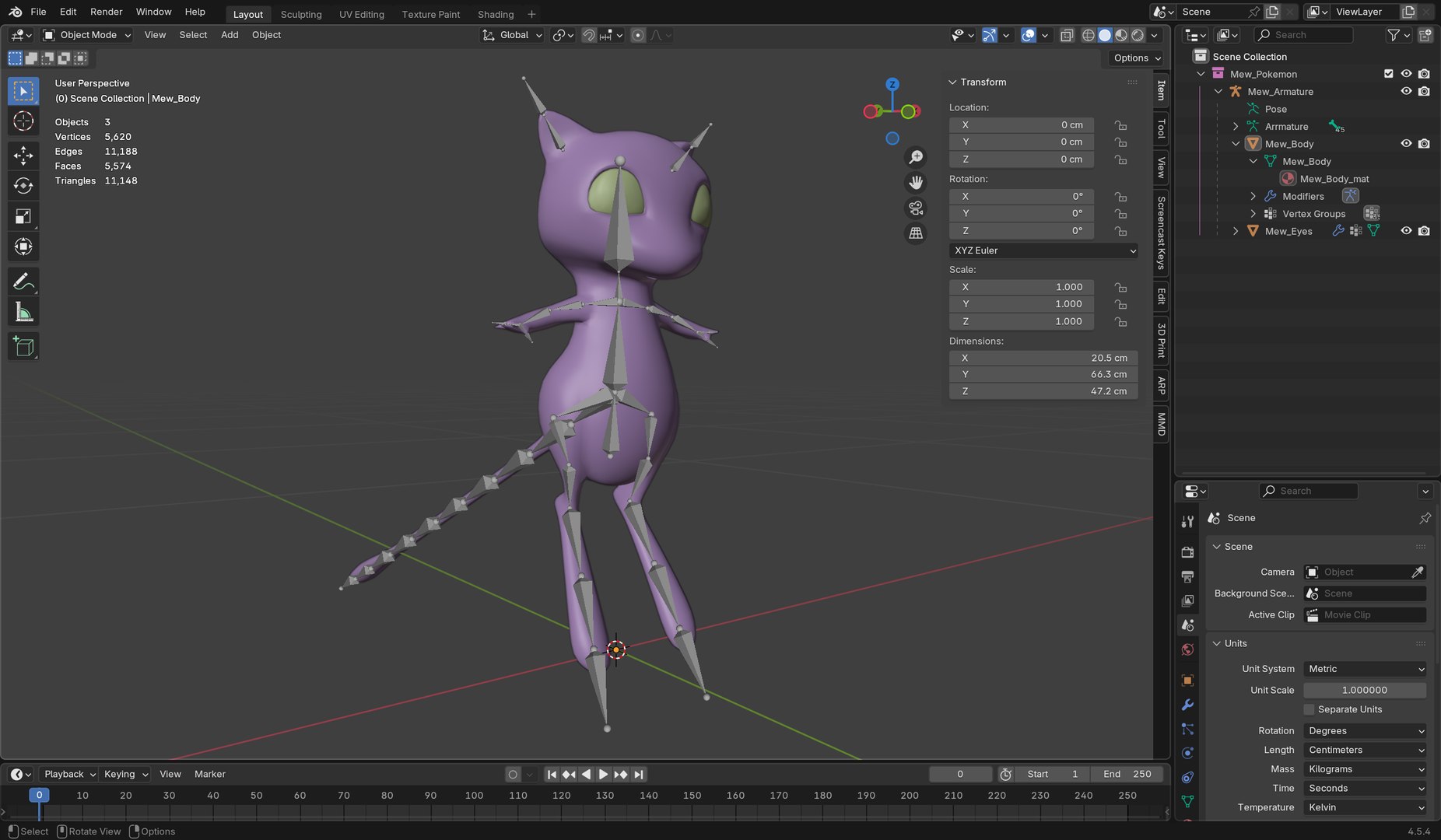Image resolution: width=1441 pixels, height=840 pixels.
Task: Disable Mew_Body in renders camera icon
Action: tap(1424, 144)
